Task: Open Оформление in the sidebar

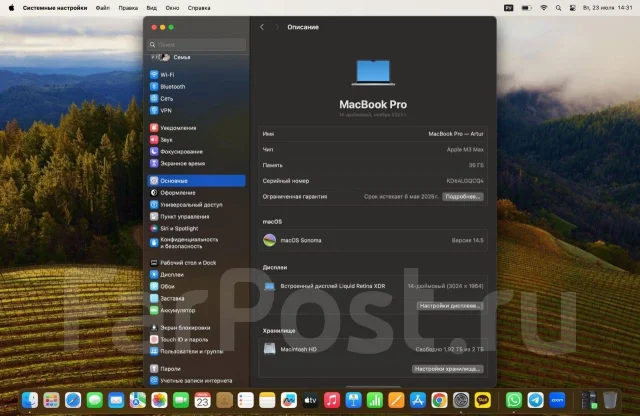Action: [x=196, y=193]
